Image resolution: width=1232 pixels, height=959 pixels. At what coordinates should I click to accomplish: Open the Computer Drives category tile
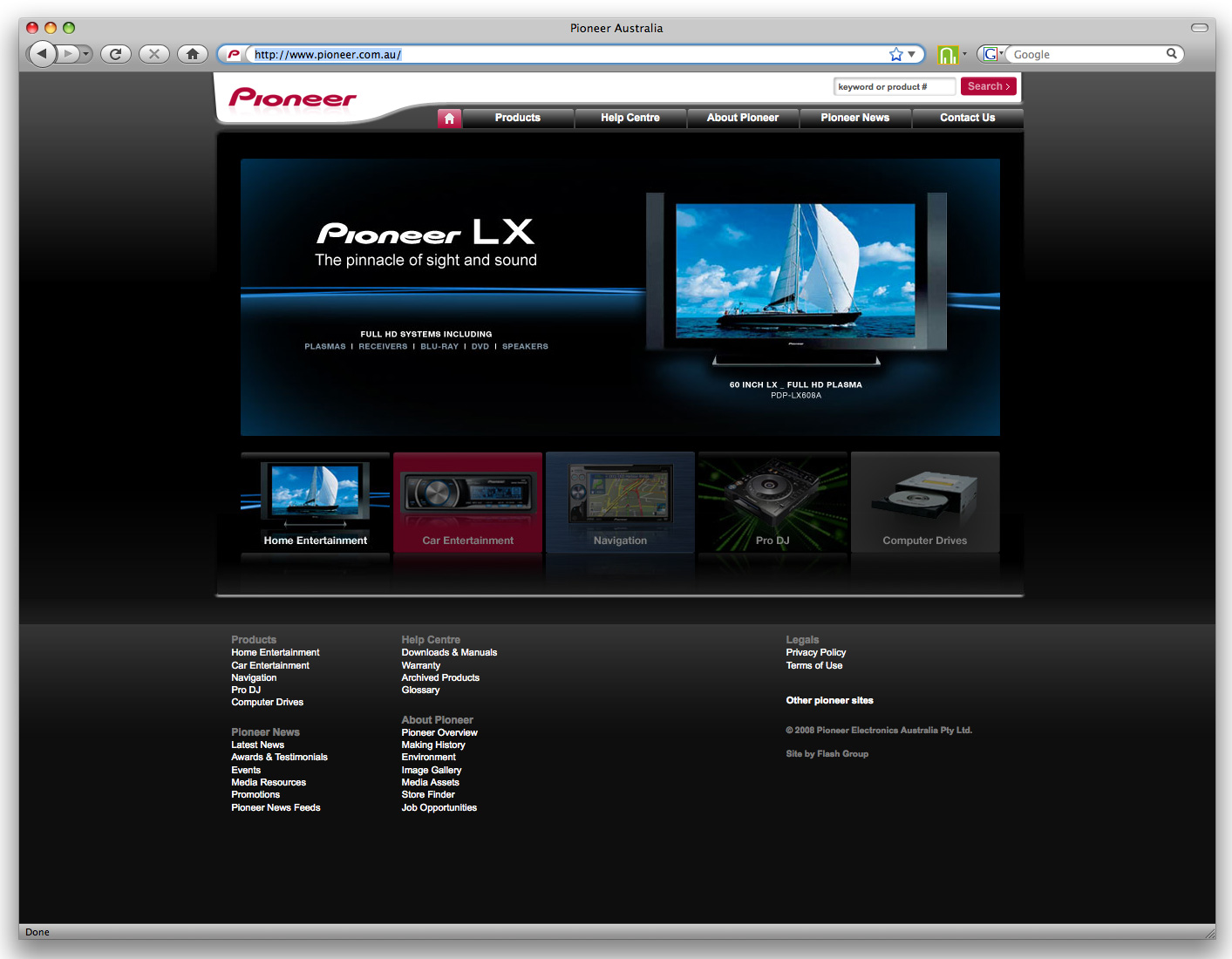coord(925,502)
